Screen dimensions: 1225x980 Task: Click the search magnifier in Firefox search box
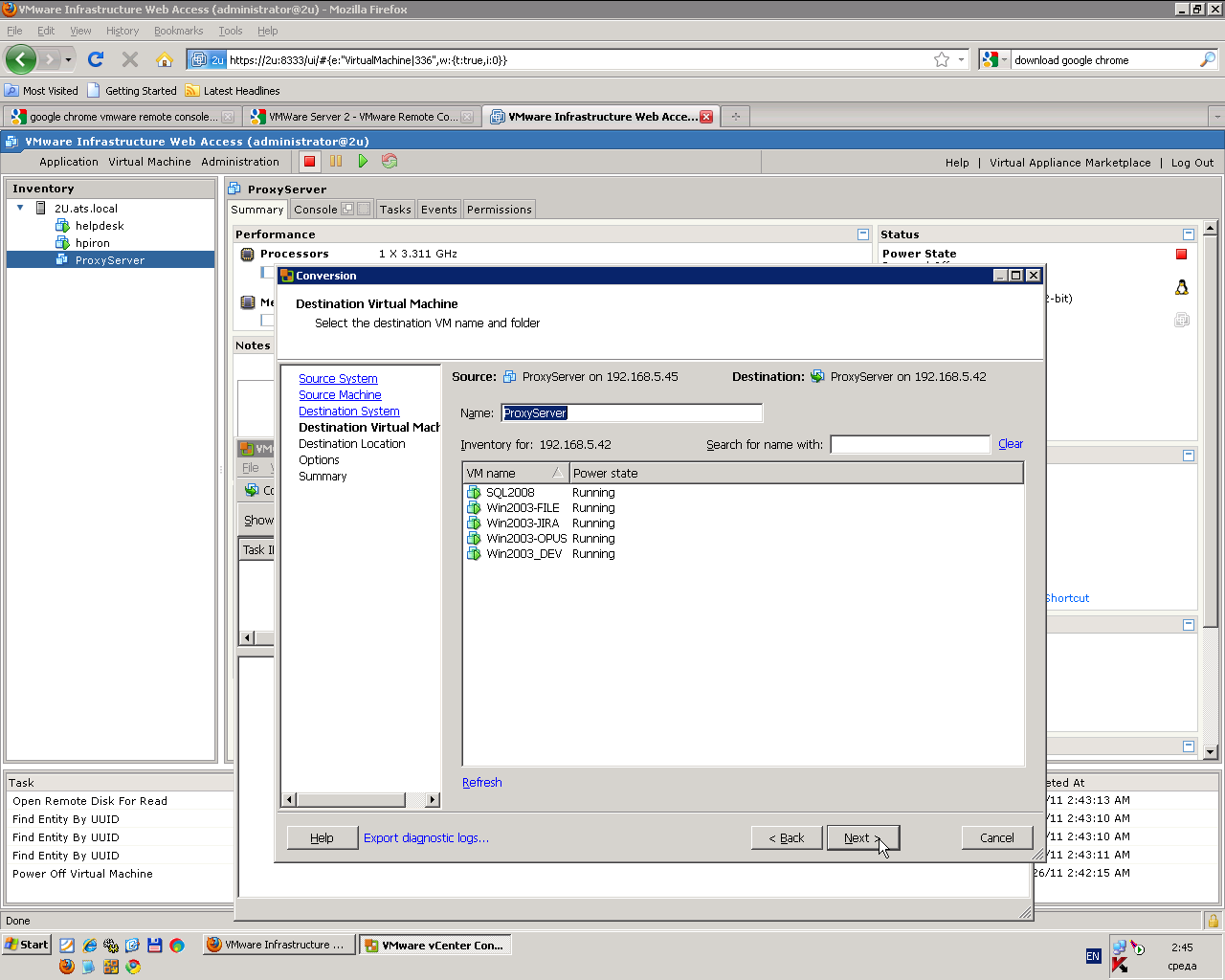[1208, 59]
